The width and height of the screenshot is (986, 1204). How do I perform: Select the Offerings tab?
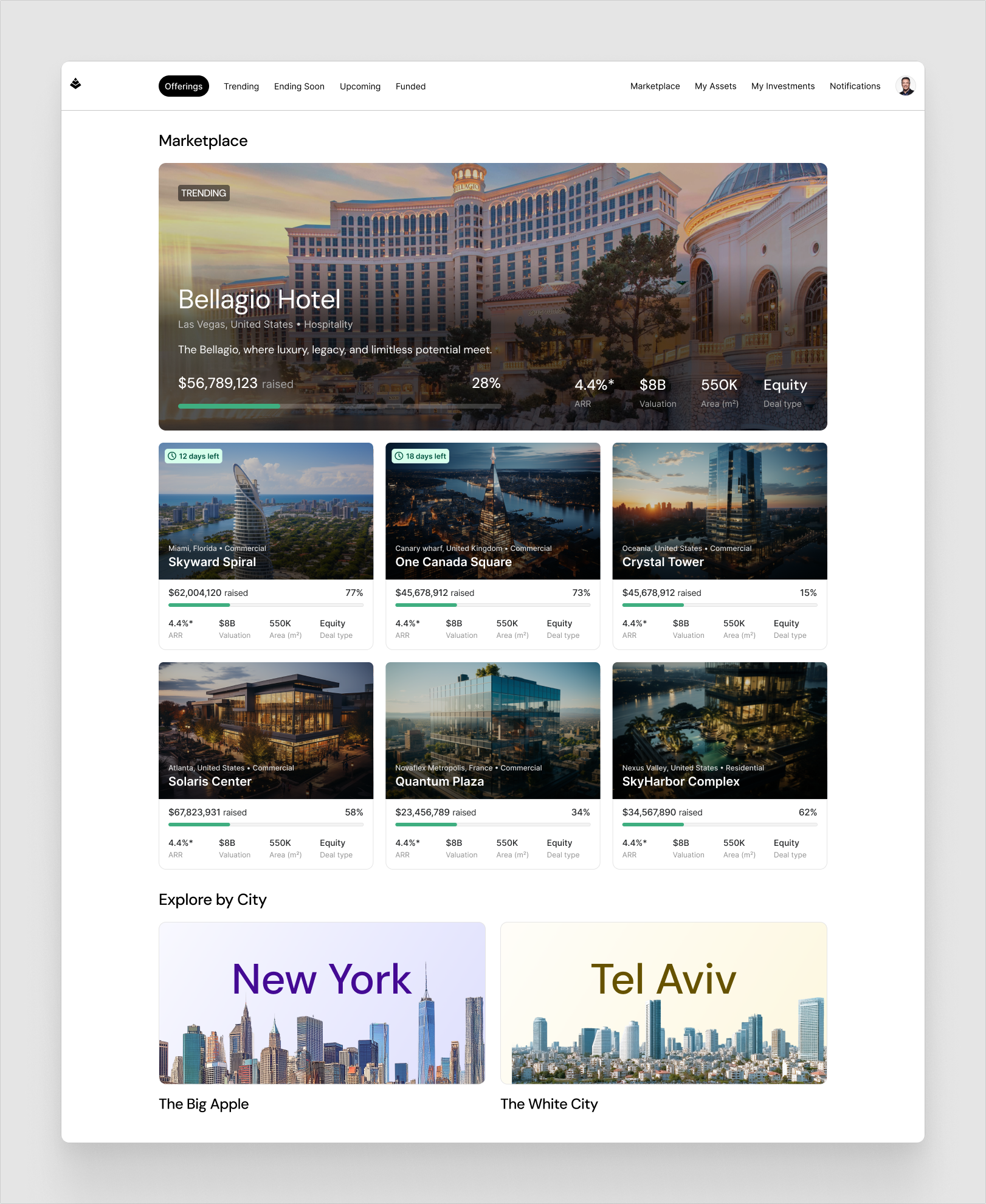(184, 86)
